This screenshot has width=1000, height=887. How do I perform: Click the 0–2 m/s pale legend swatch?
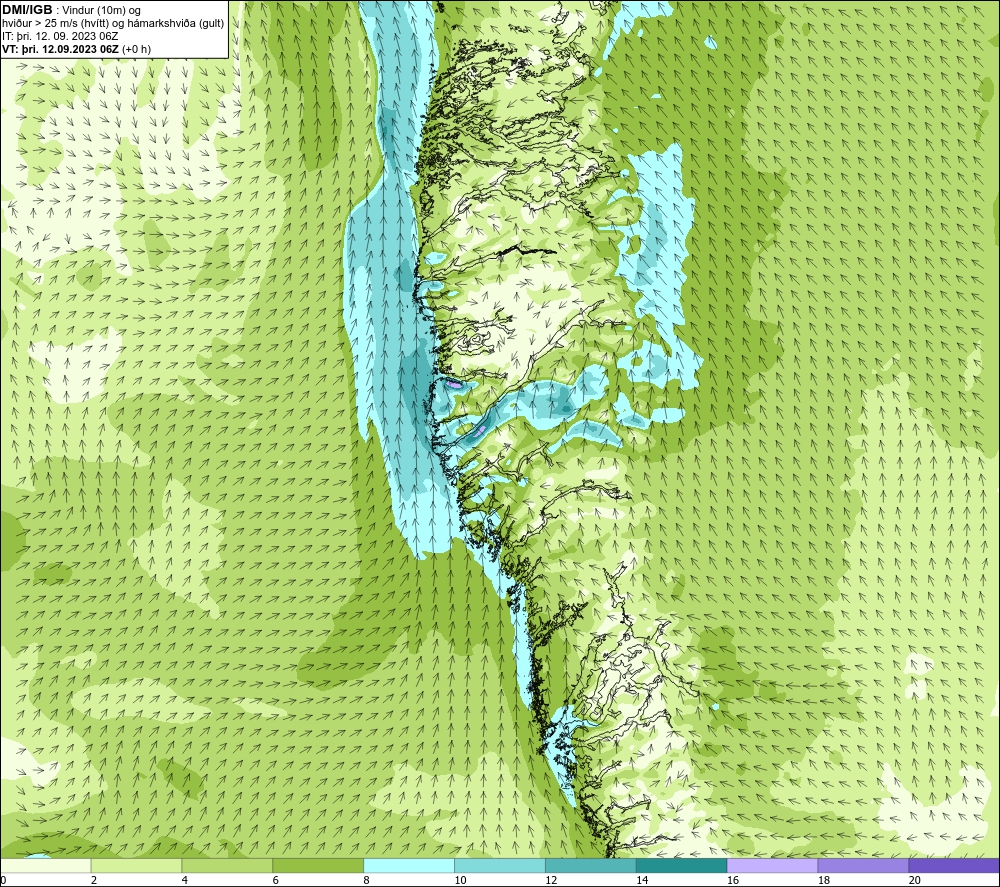click(45, 865)
